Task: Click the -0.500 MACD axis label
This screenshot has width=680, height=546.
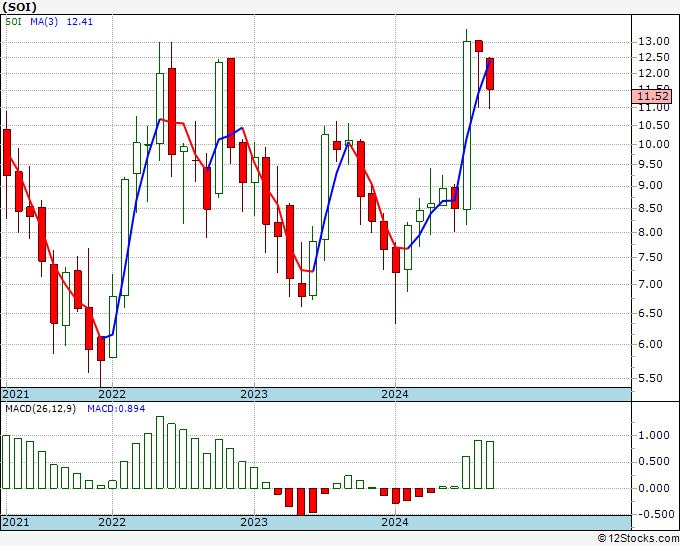Action: click(x=654, y=514)
